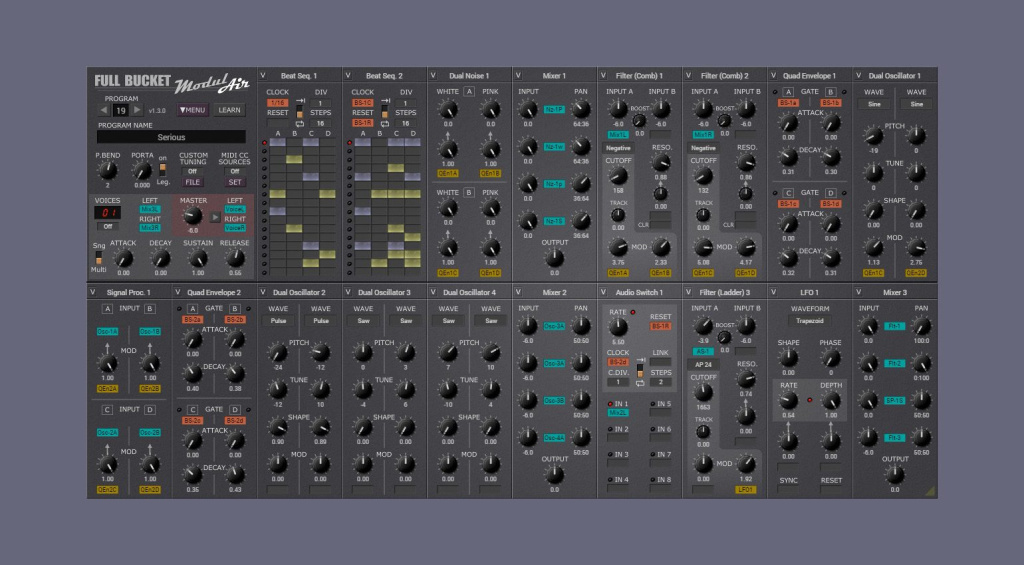Click the VoiceR right master source
1024x565 pixels.
coord(234,228)
